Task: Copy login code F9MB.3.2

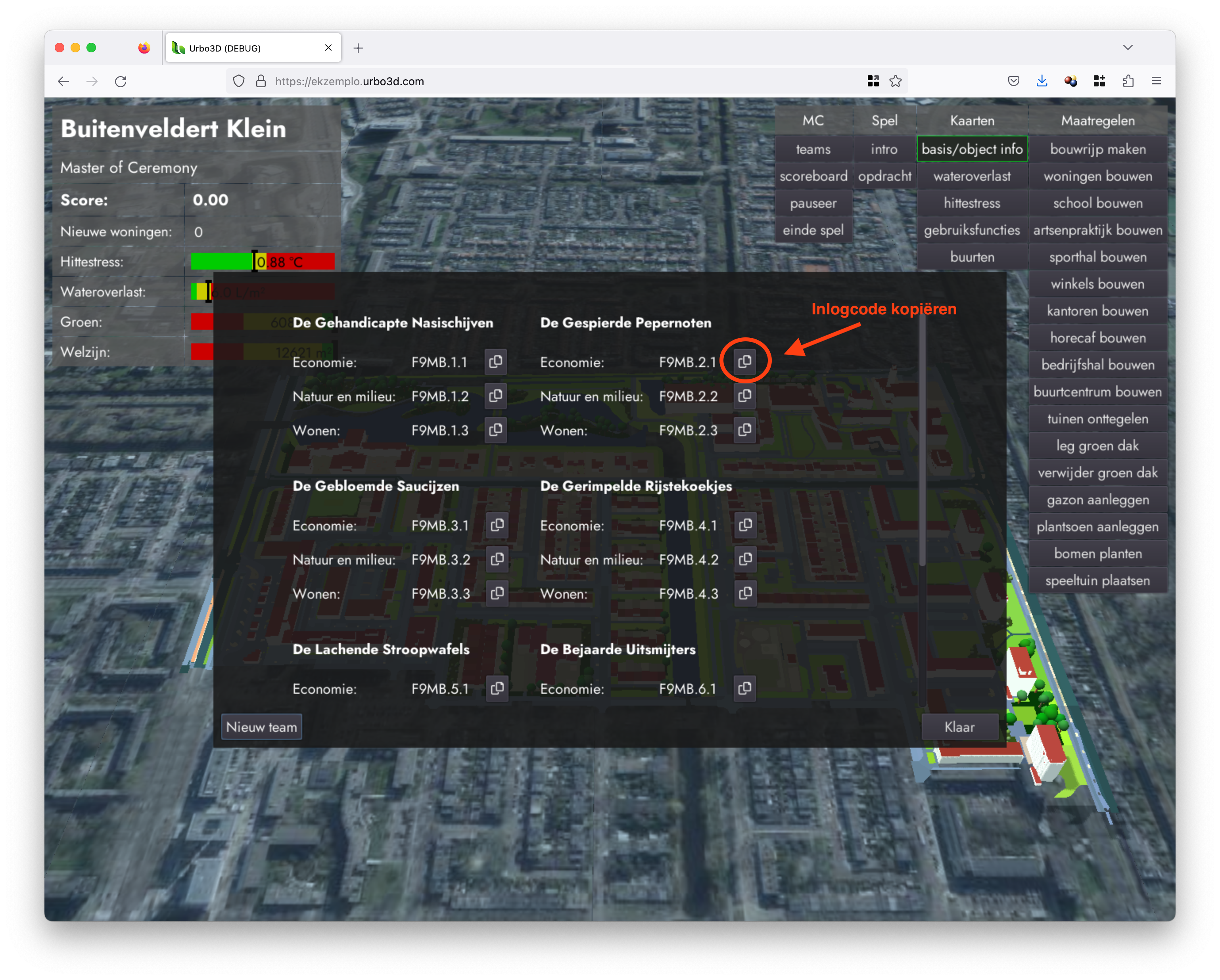Action: coord(497,559)
